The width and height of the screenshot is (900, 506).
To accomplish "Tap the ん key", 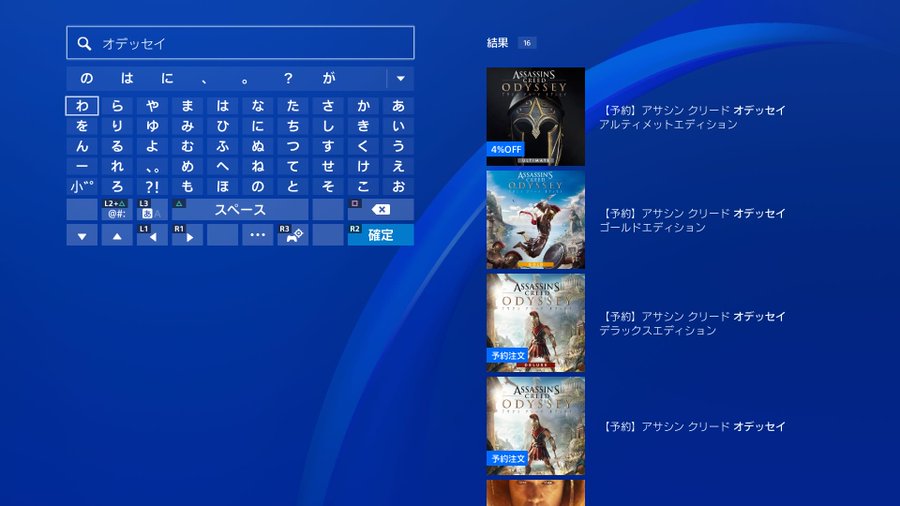I will [82, 146].
